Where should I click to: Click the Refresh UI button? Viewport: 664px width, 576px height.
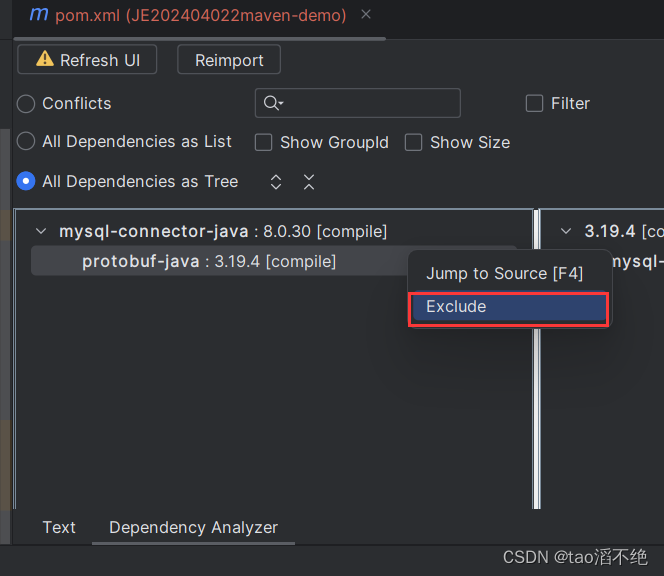(87, 60)
